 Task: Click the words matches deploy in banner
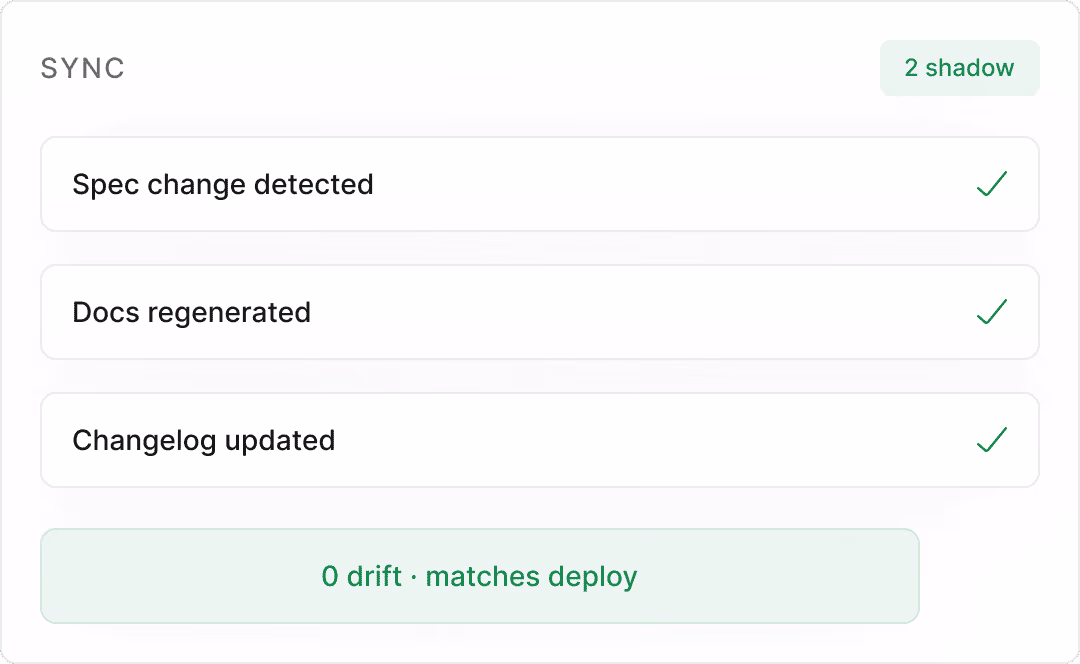pos(531,577)
